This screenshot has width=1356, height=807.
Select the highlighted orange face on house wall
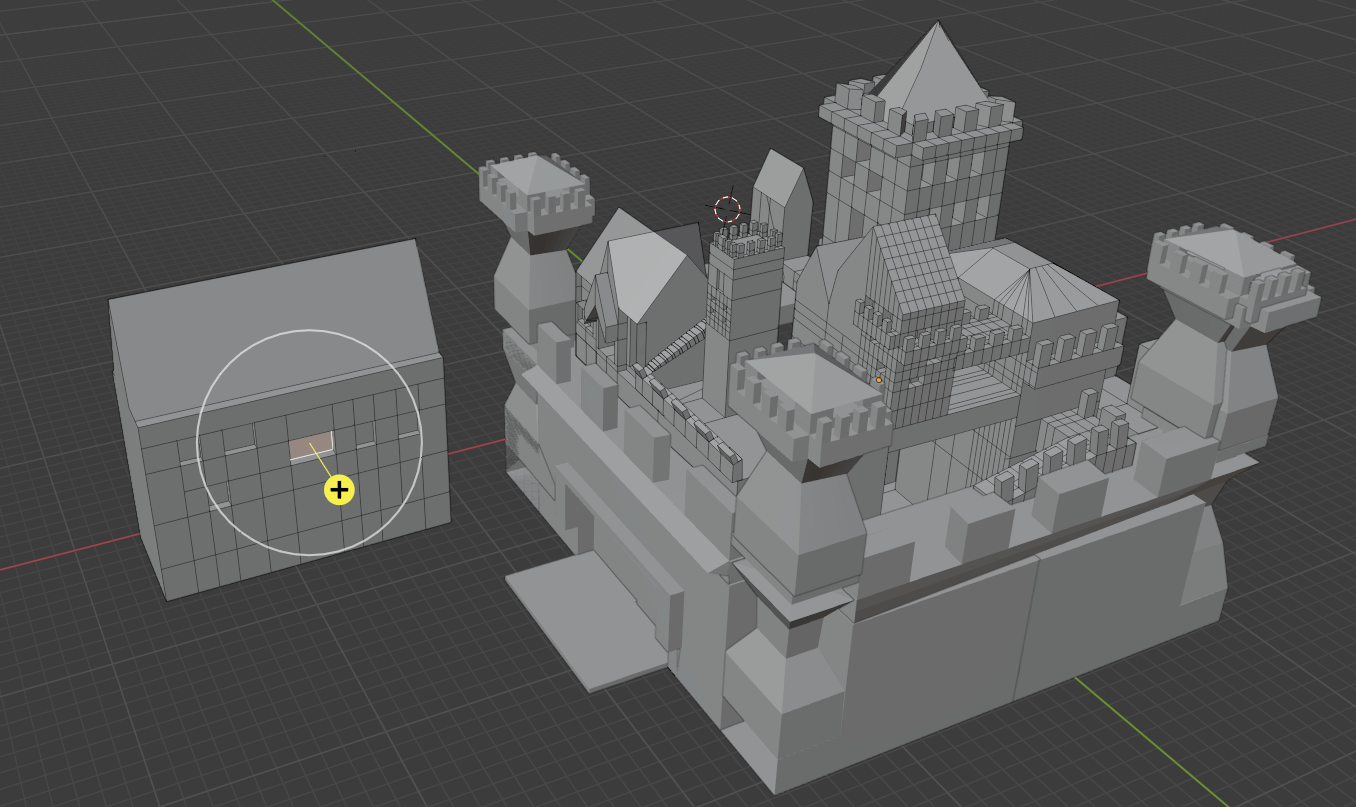[x=312, y=447]
